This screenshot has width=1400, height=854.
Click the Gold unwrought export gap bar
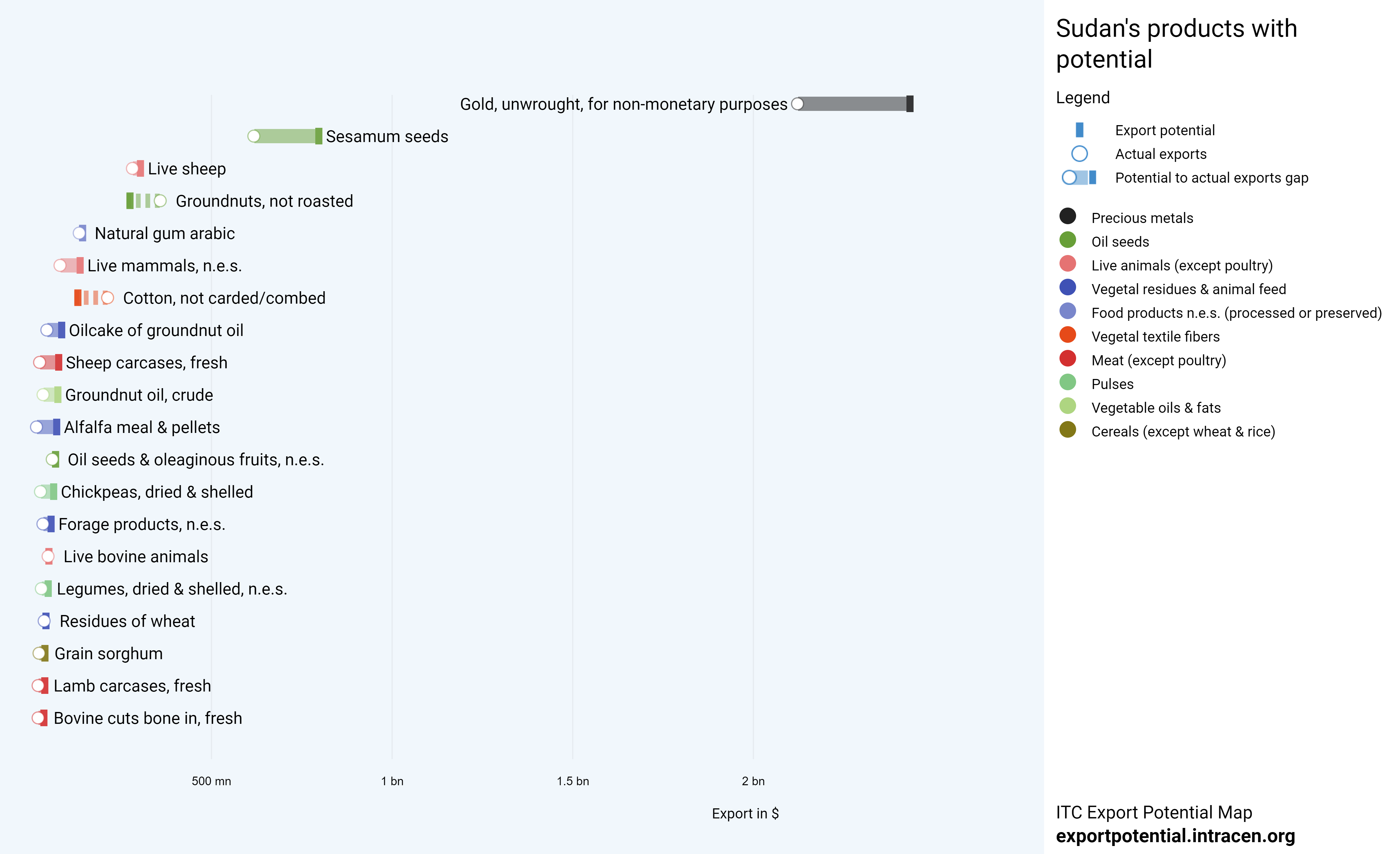pyautogui.click(x=852, y=104)
